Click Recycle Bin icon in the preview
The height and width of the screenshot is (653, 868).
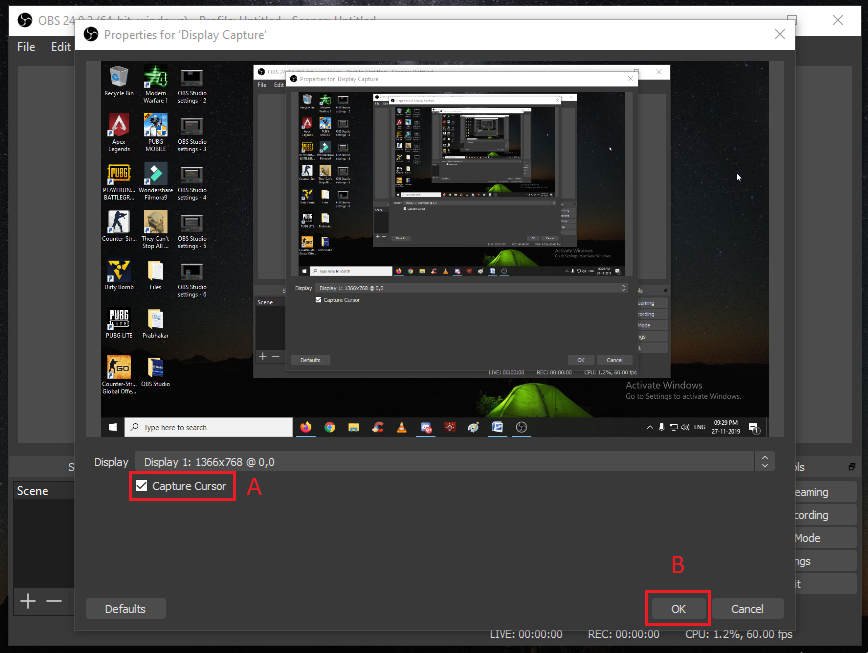click(x=119, y=78)
